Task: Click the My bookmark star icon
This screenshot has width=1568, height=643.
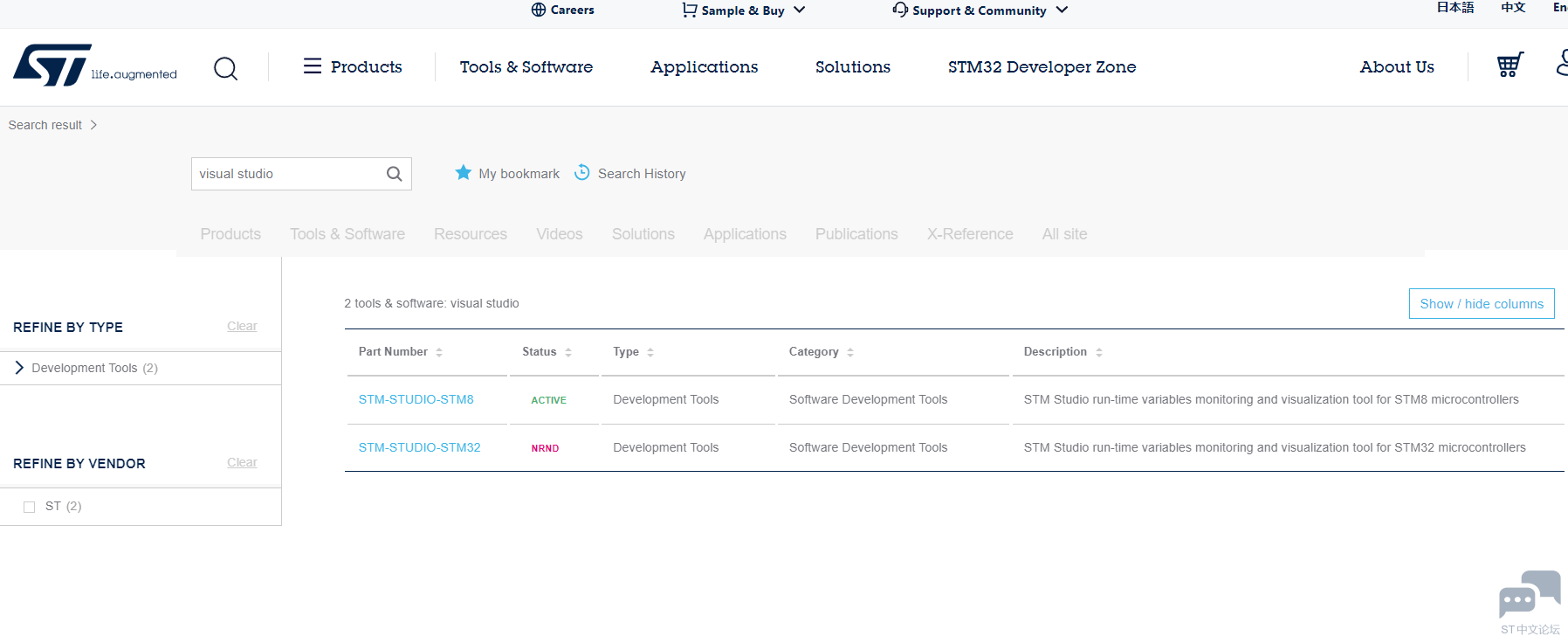Action: click(x=464, y=173)
